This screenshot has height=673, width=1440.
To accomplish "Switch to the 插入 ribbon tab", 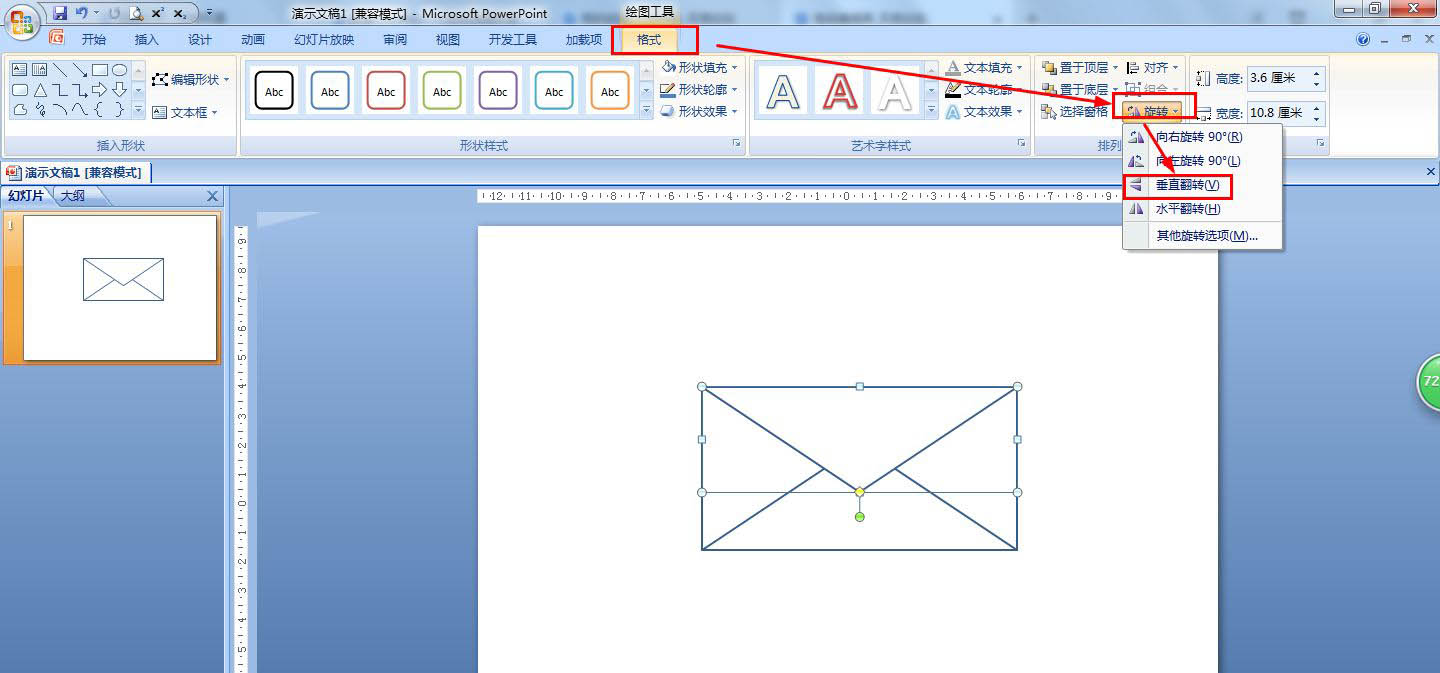I will pyautogui.click(x=147, y=39).
